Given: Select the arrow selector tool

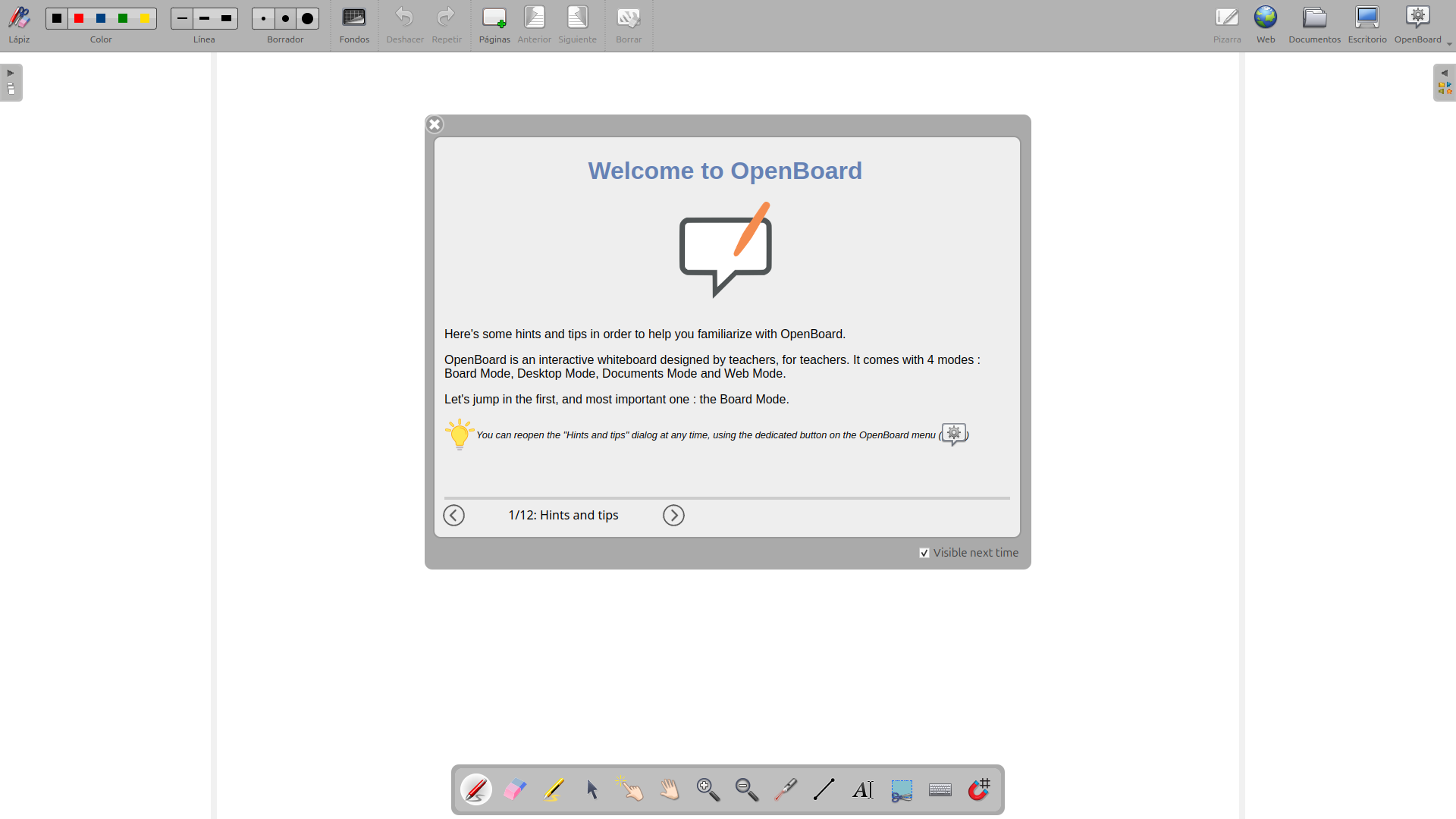Looking at the screenshot, I should point(592,790).
